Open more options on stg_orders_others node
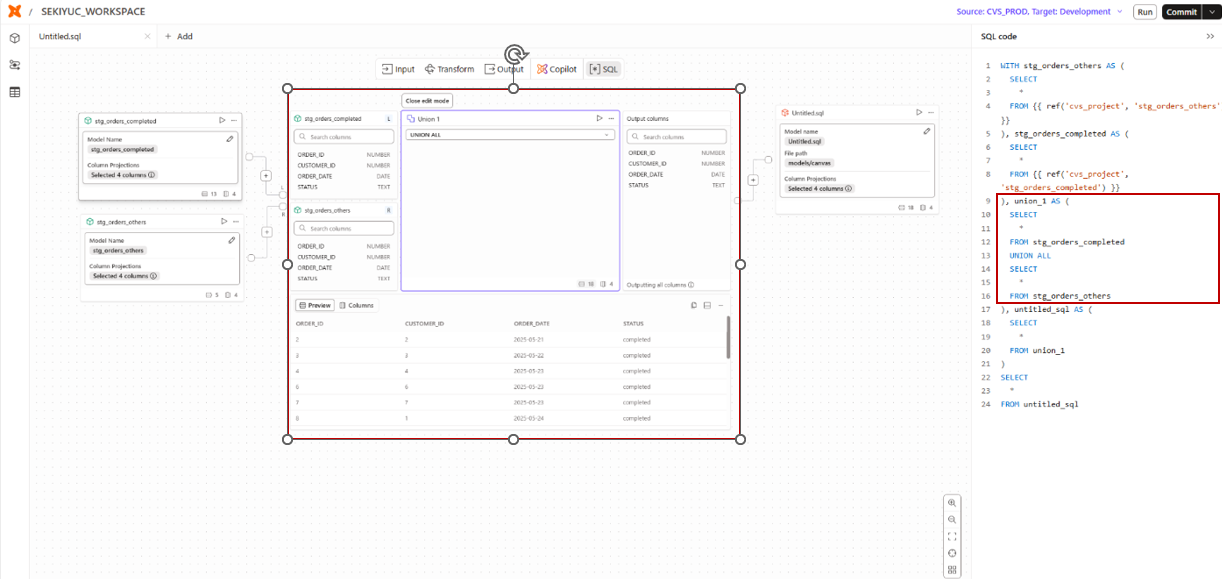The width and height of the screenshot is (1222, 579). coord(234,221)
